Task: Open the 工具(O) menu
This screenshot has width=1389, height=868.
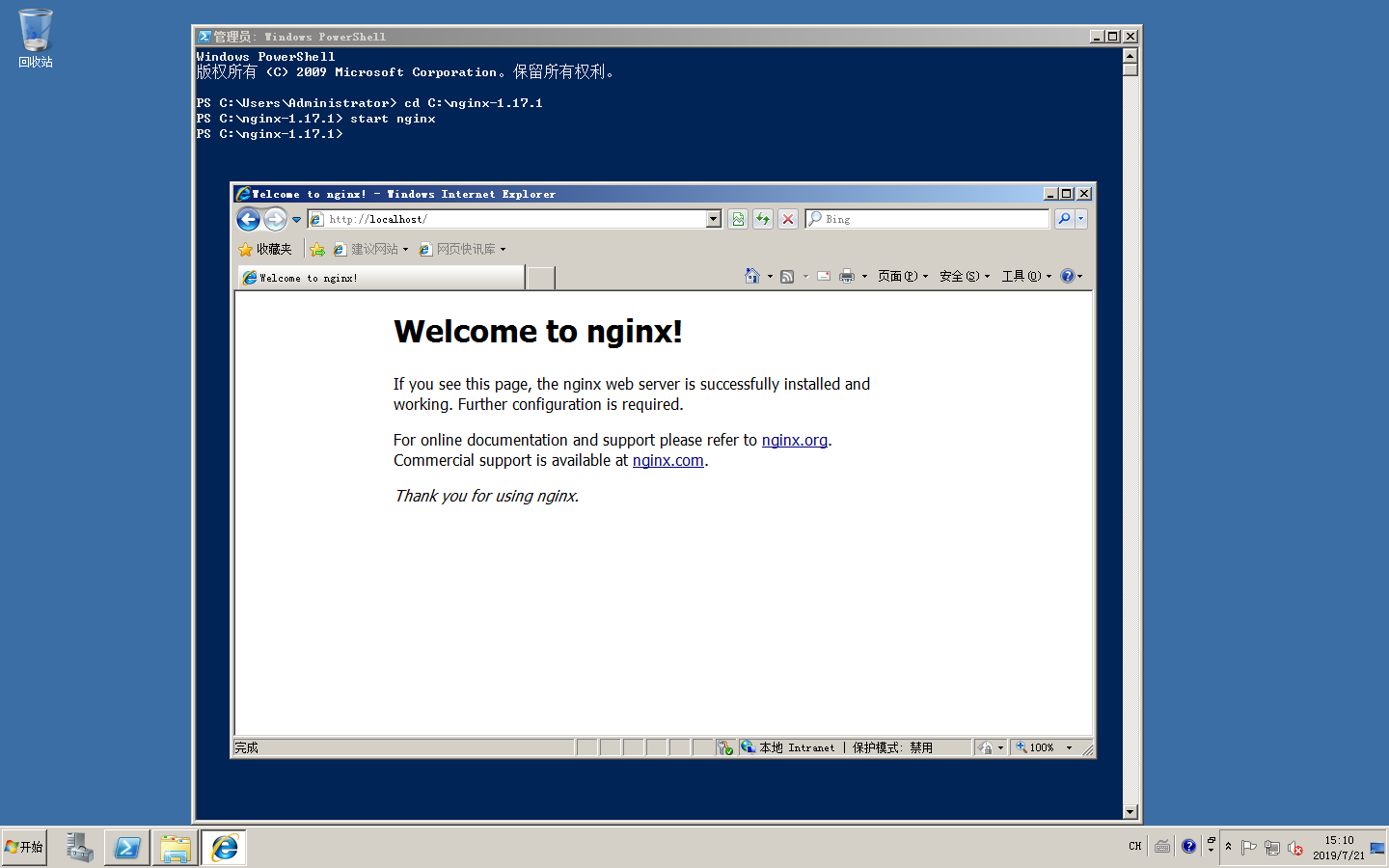Action: coord(1025,276)
